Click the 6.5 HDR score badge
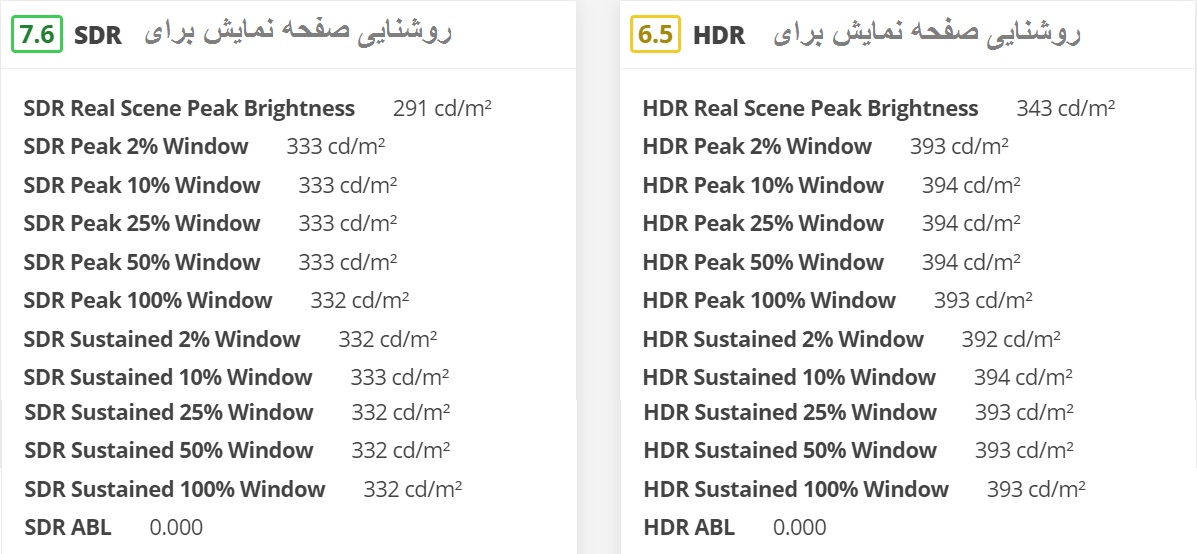The image size is (1197, 554). pyautogui.click(x=655, y=35)
